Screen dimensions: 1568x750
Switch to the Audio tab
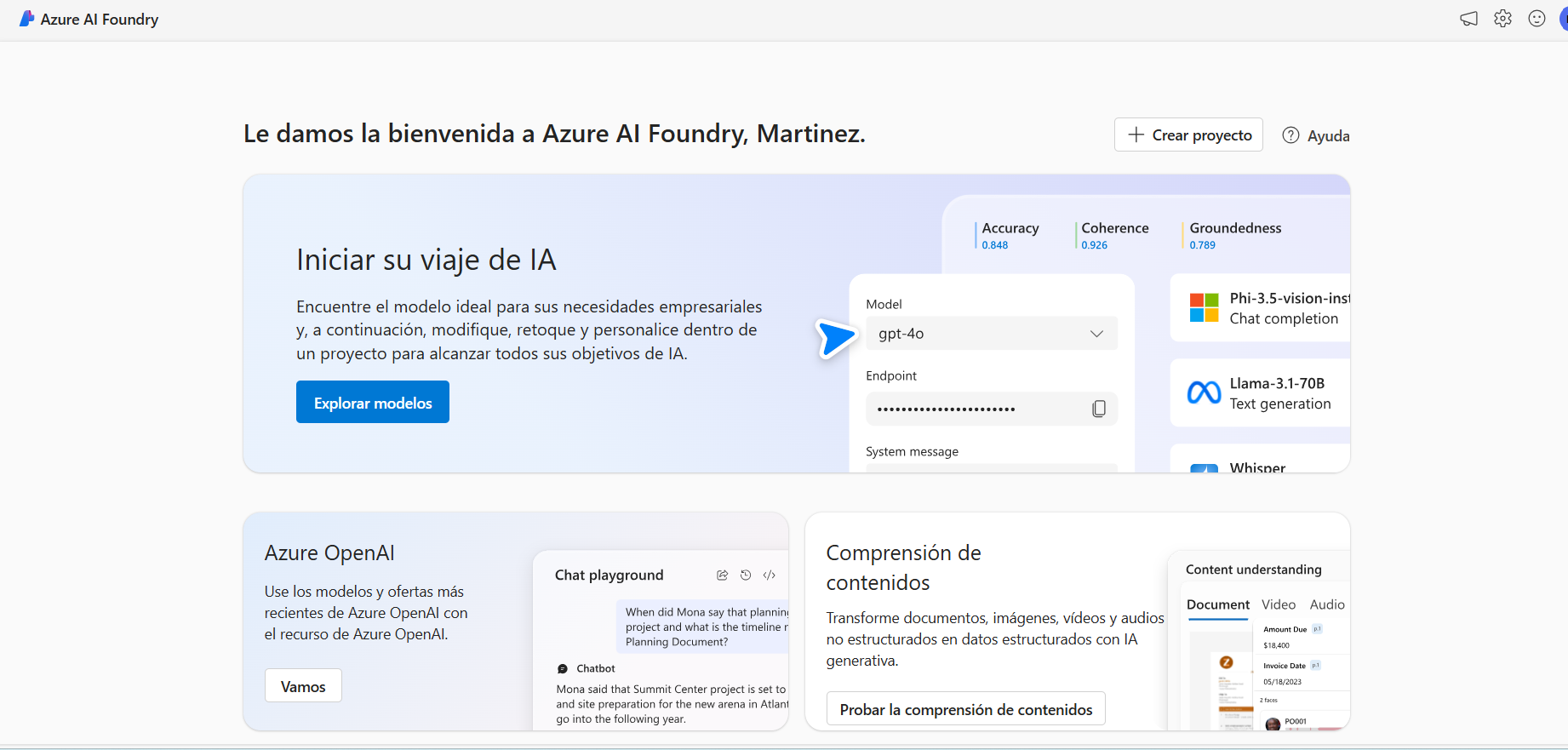(x=1327, y=604)
